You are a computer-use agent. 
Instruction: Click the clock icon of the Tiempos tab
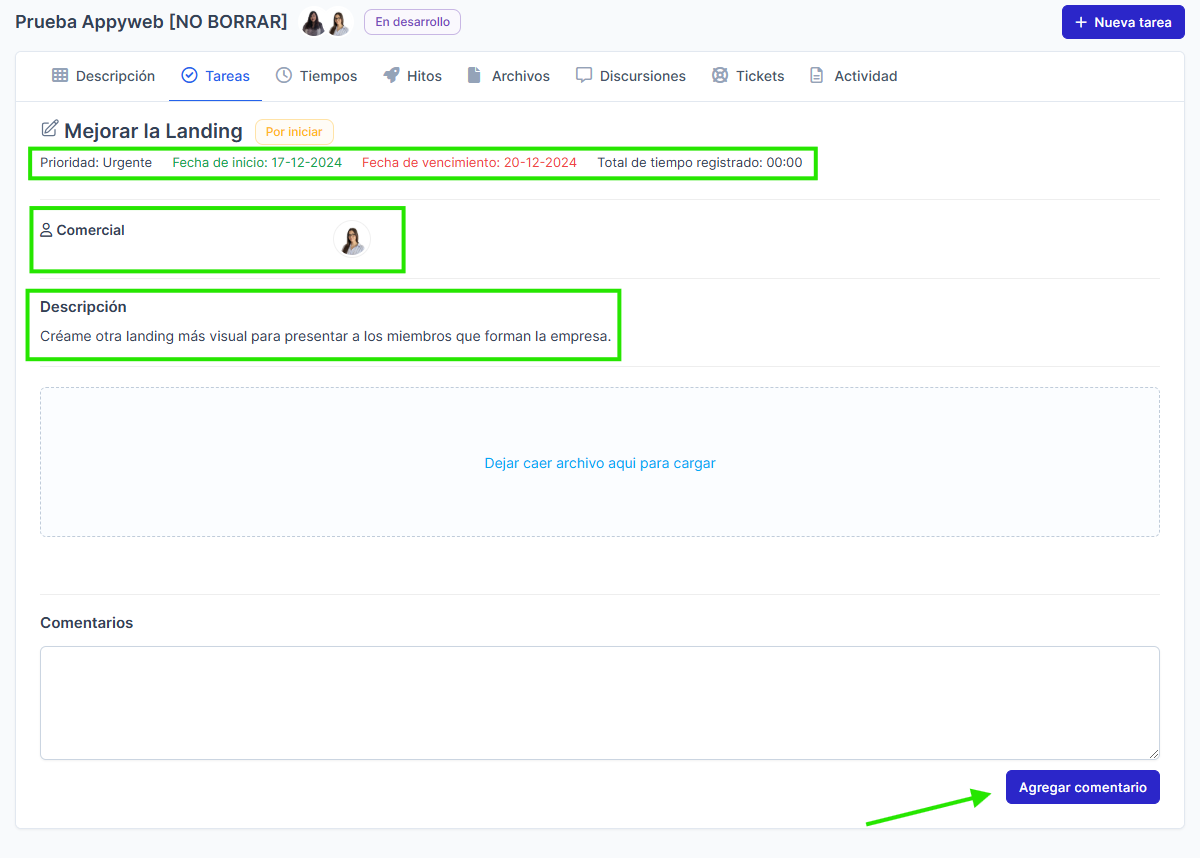click(284, 76)
